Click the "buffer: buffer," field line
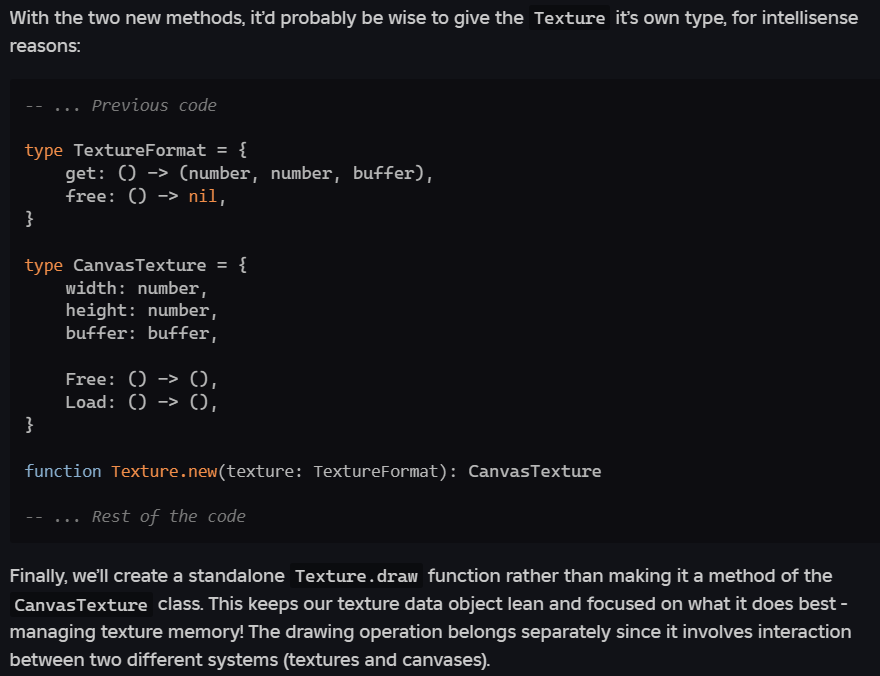Viewport: 880px width, 676px height. (x=141, y=333)
